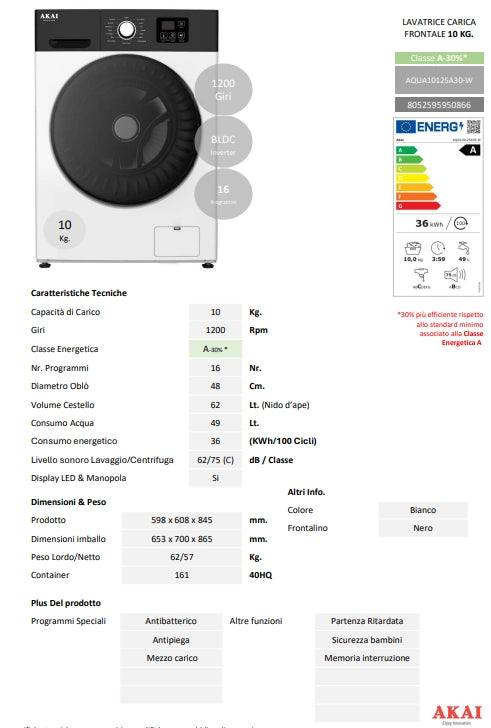491x728 pixels.
Task: Click the Antibatterico program cell
Action: pos(171,621)
